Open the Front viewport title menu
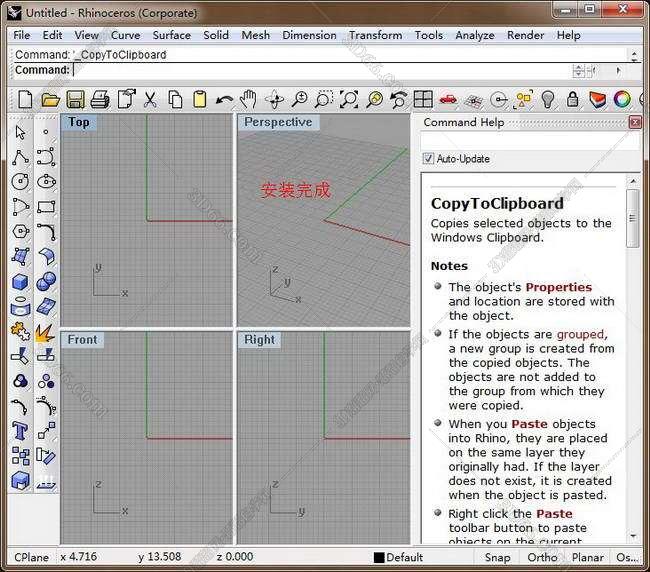The image size is (650, 572). pos(82,339)
